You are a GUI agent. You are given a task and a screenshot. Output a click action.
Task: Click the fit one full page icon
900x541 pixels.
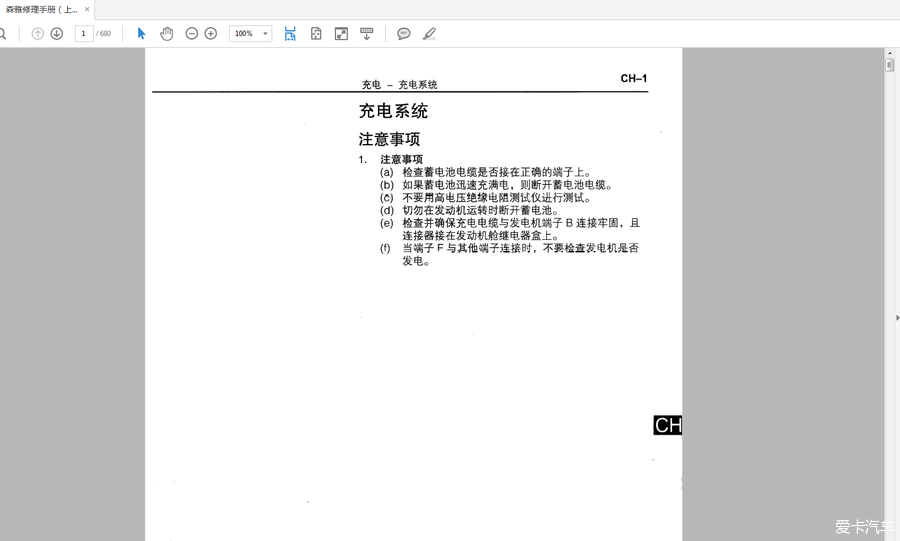316,34
